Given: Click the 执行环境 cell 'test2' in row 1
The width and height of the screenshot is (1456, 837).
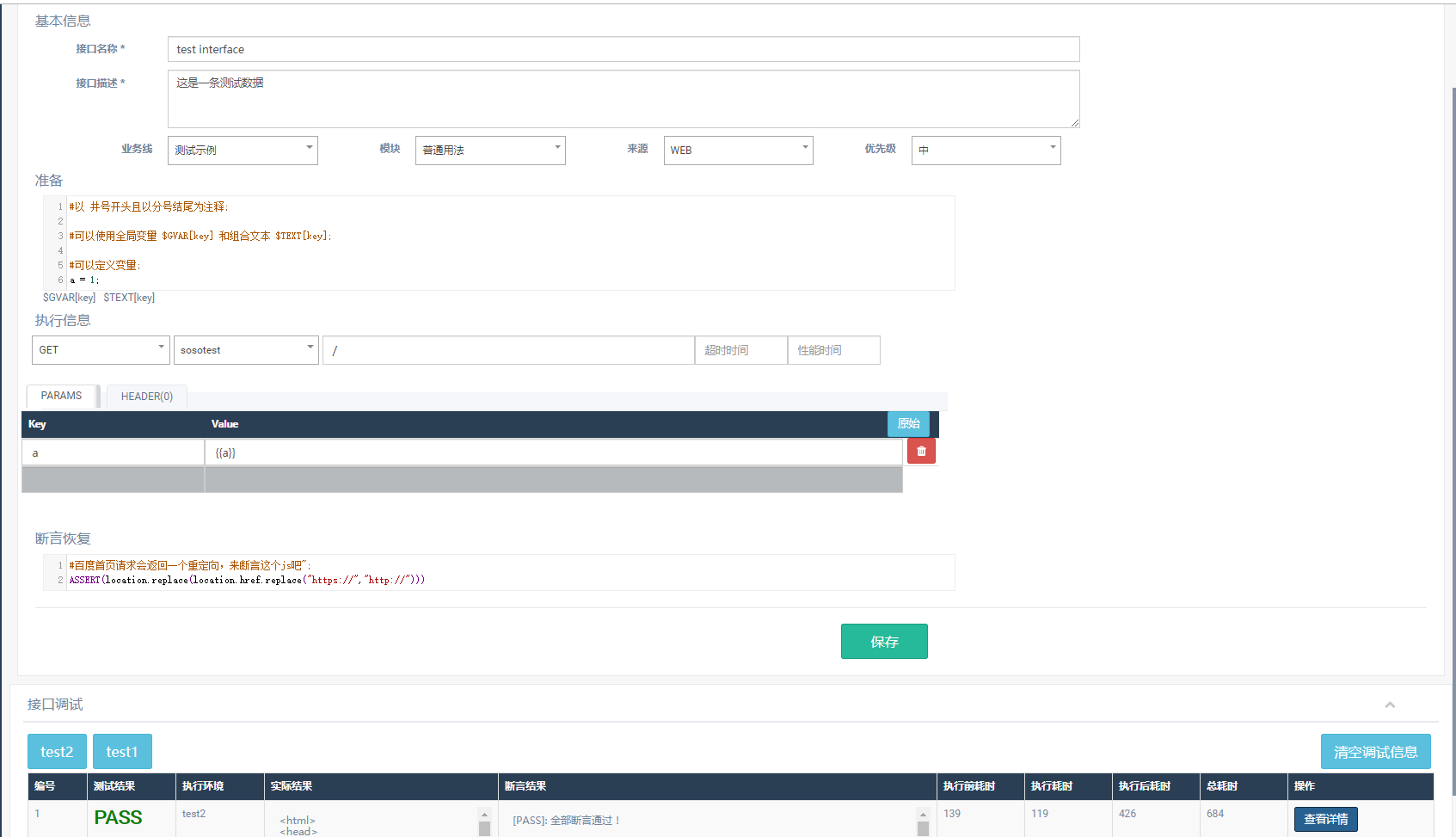Looking at the screenshot, I should [x=194, y=814].
